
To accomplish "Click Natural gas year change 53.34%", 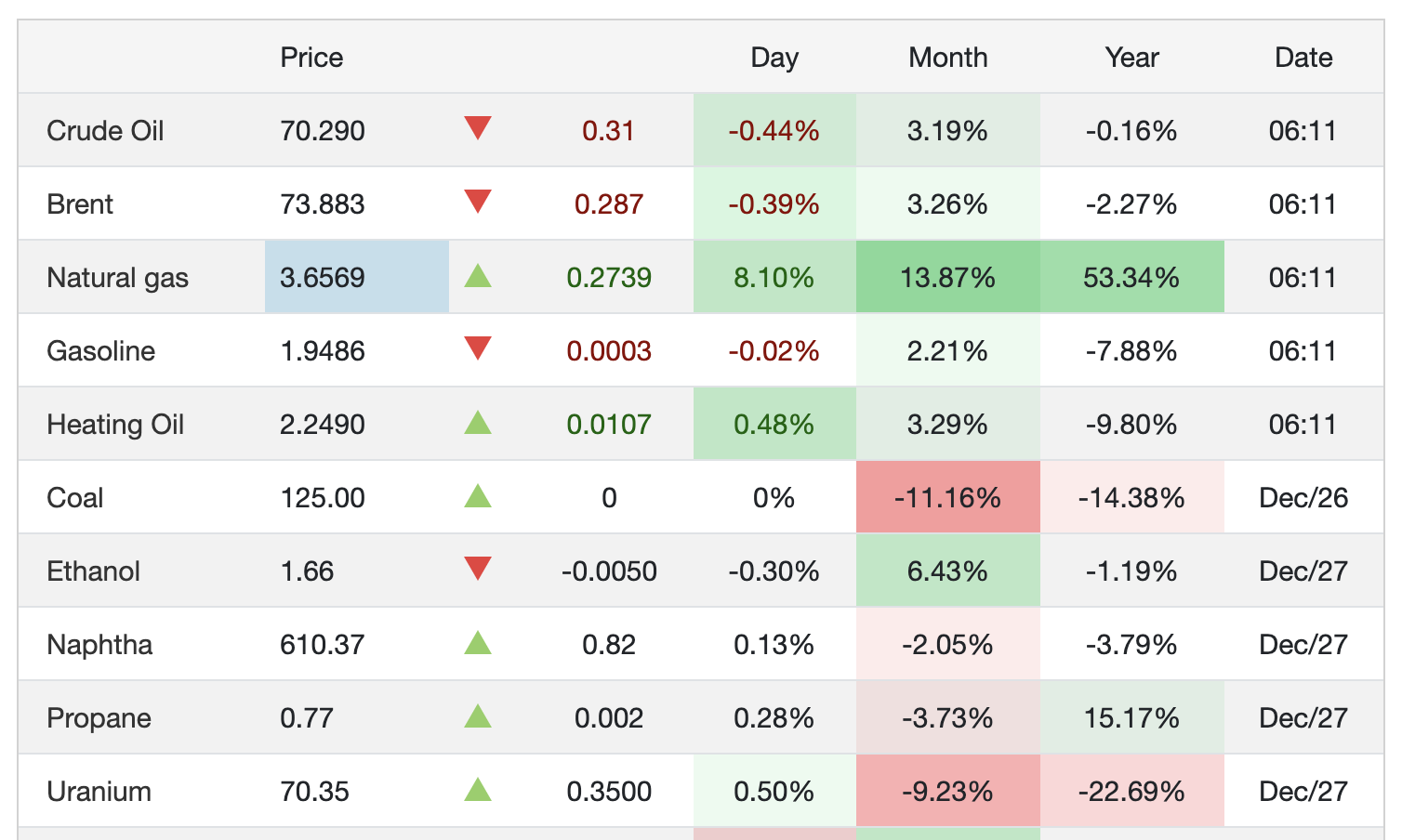I will point(1131,278).
